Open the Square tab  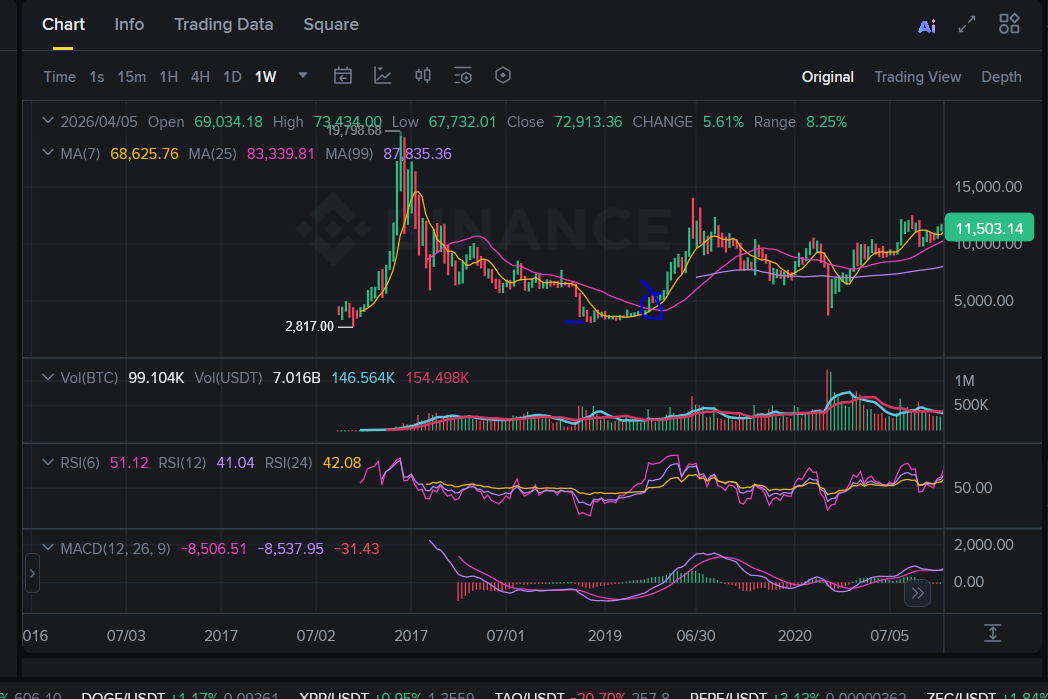coord(331,25)
